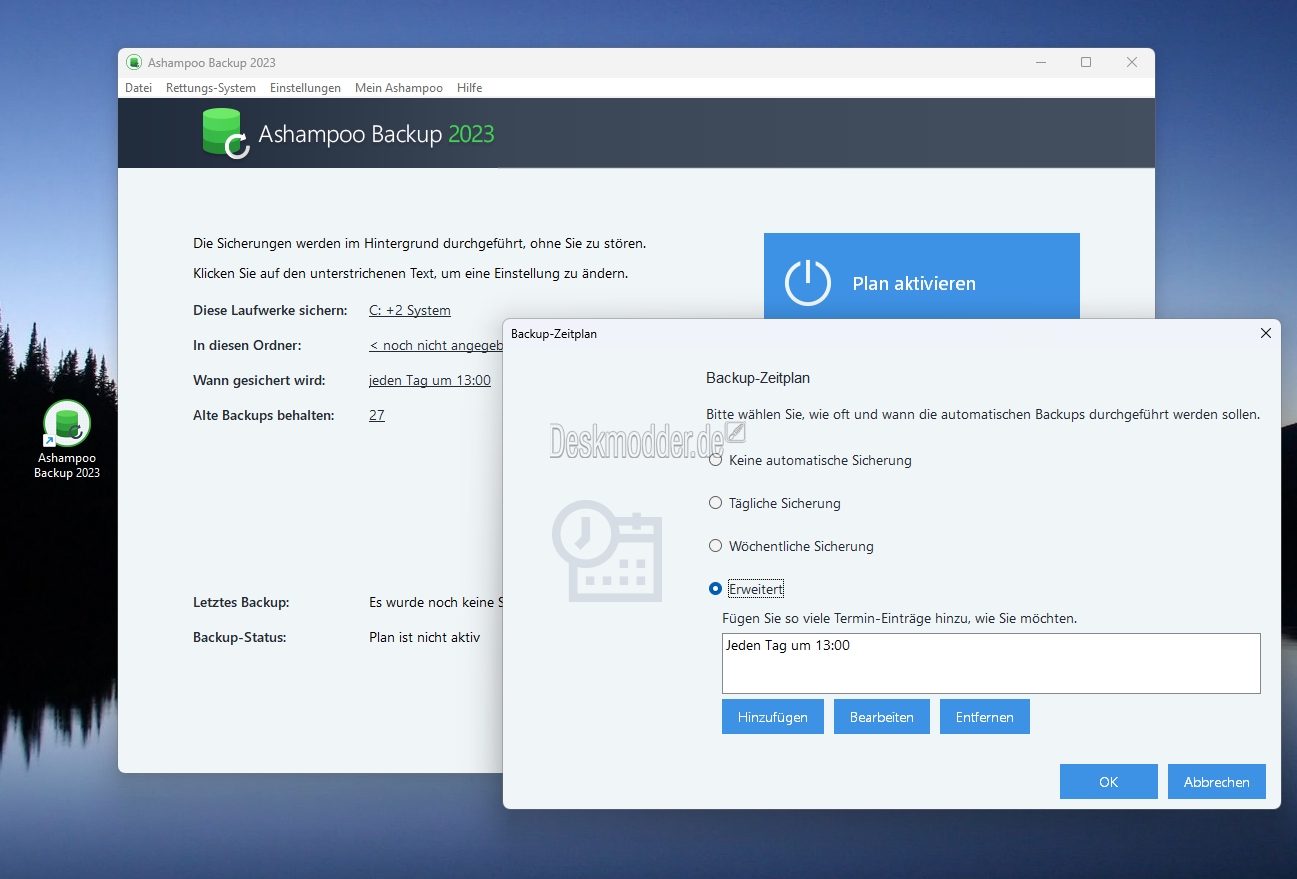Image resolution: width=1297 pixels, height=879 pixels.
Task: Click the 'Letztes Backup:' label
Action: [x=241, y=602]
